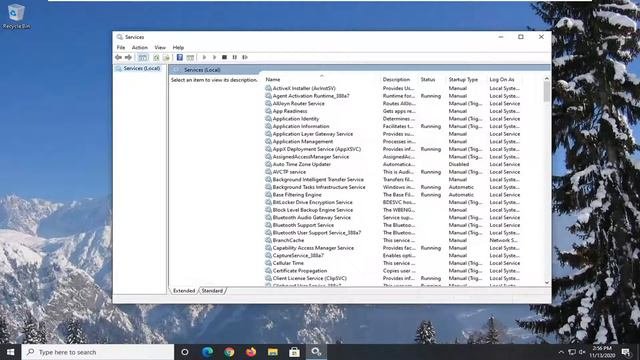The image size is (640, 360).
Task: Click the Forward arrow in Services toolbar
Action: 128,58
